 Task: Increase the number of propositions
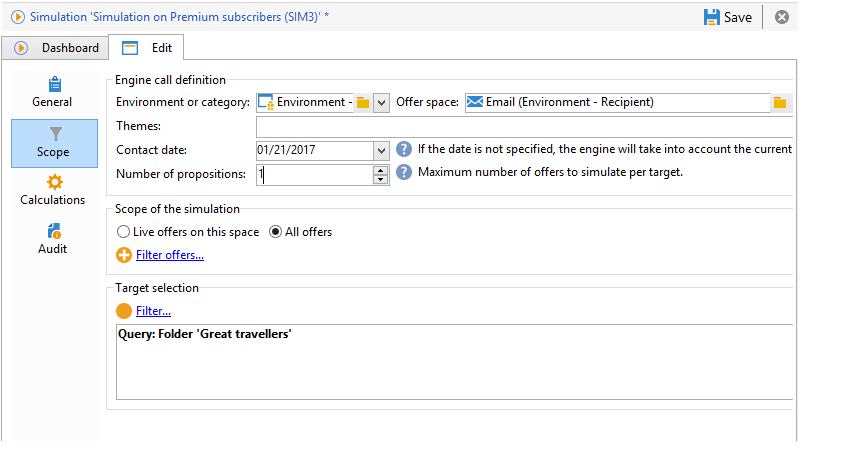[x=381, y=171]
